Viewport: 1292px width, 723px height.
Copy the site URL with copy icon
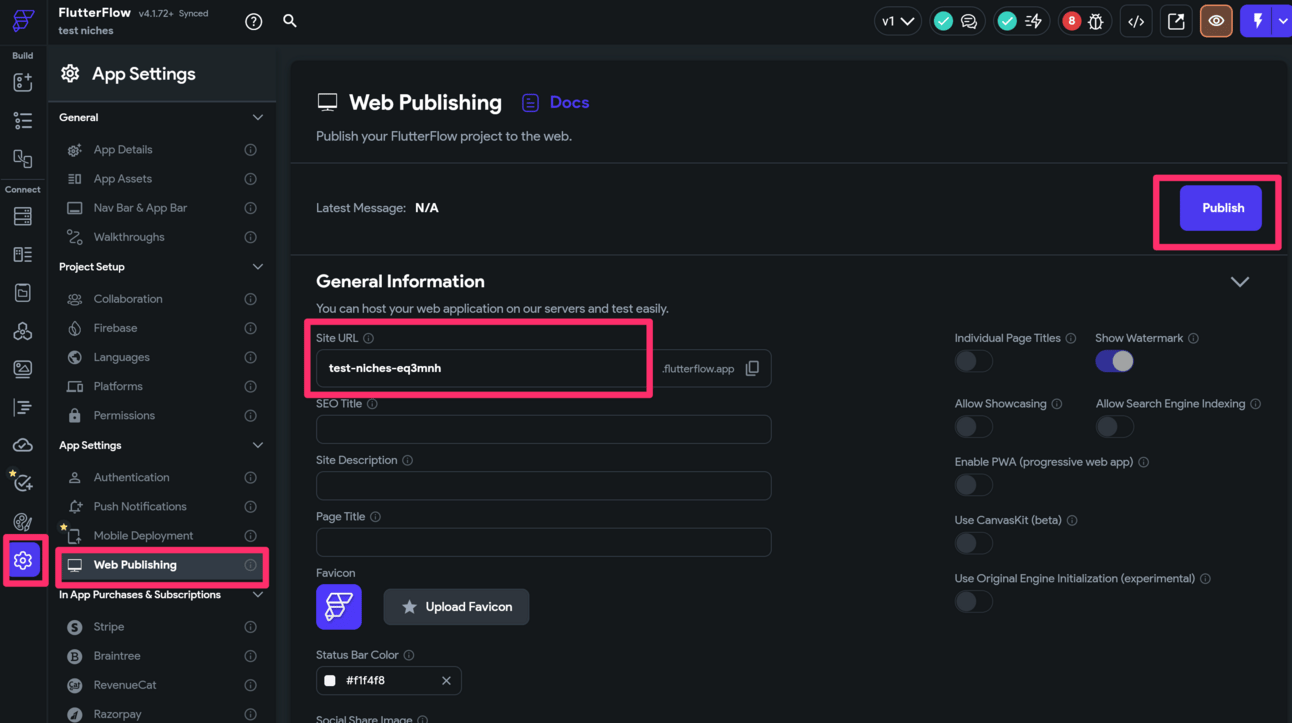coord(753,368)
